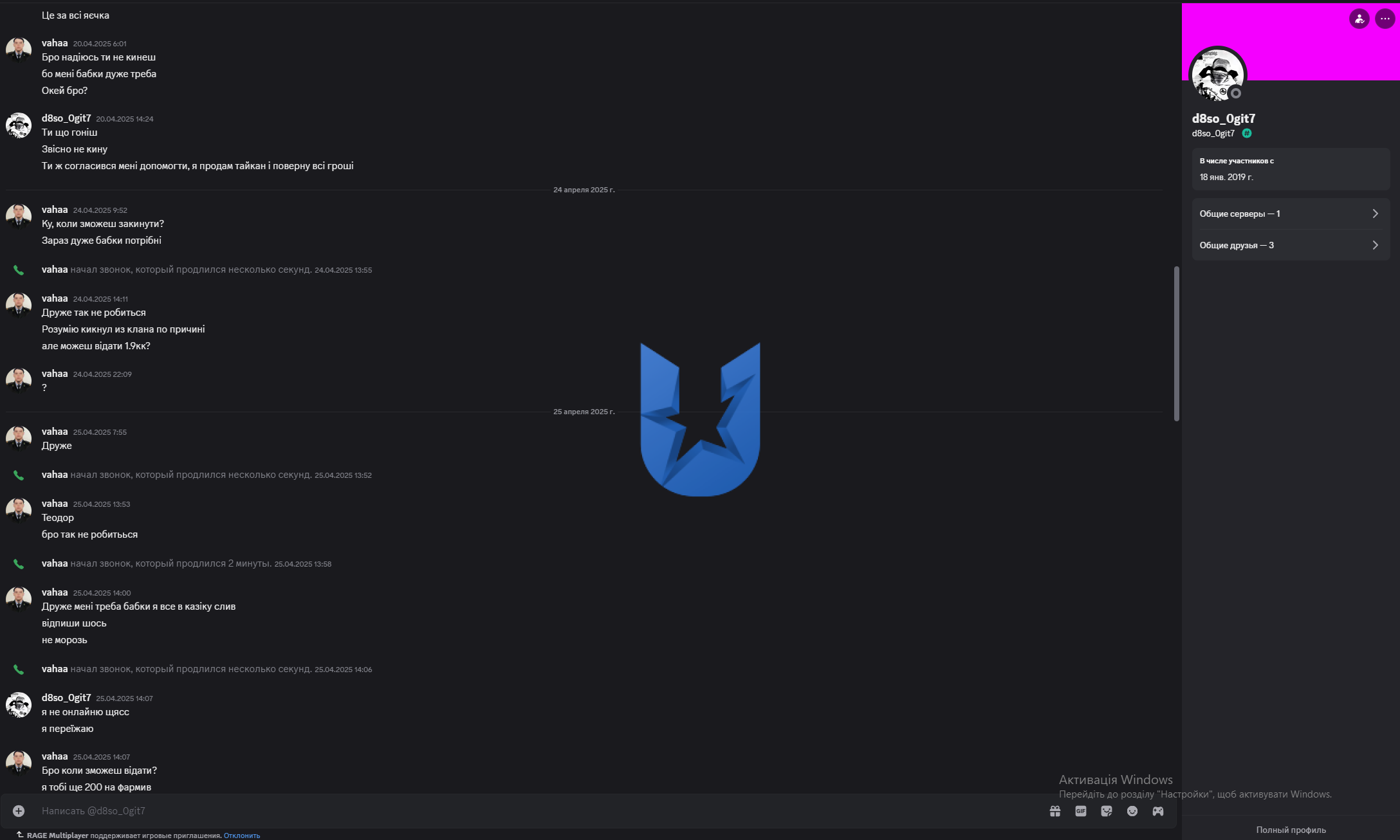
Task: Click the message "Звісно не кину"
Action: 75,149
